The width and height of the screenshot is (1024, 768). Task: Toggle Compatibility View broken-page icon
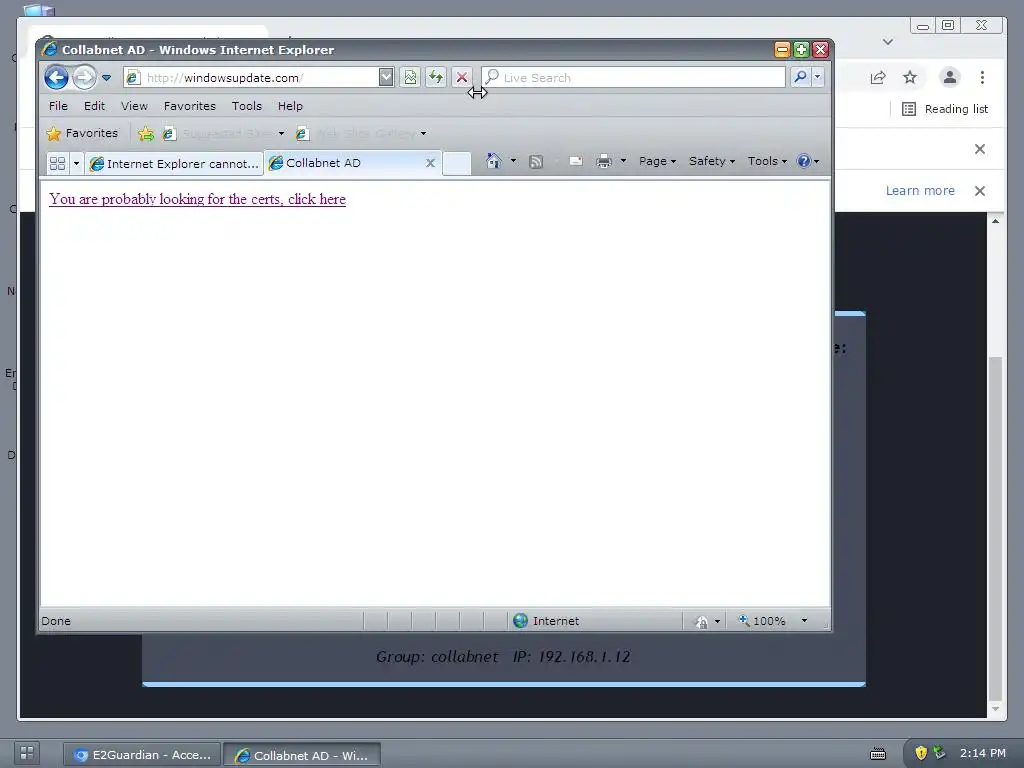click(x=410, y=78)
